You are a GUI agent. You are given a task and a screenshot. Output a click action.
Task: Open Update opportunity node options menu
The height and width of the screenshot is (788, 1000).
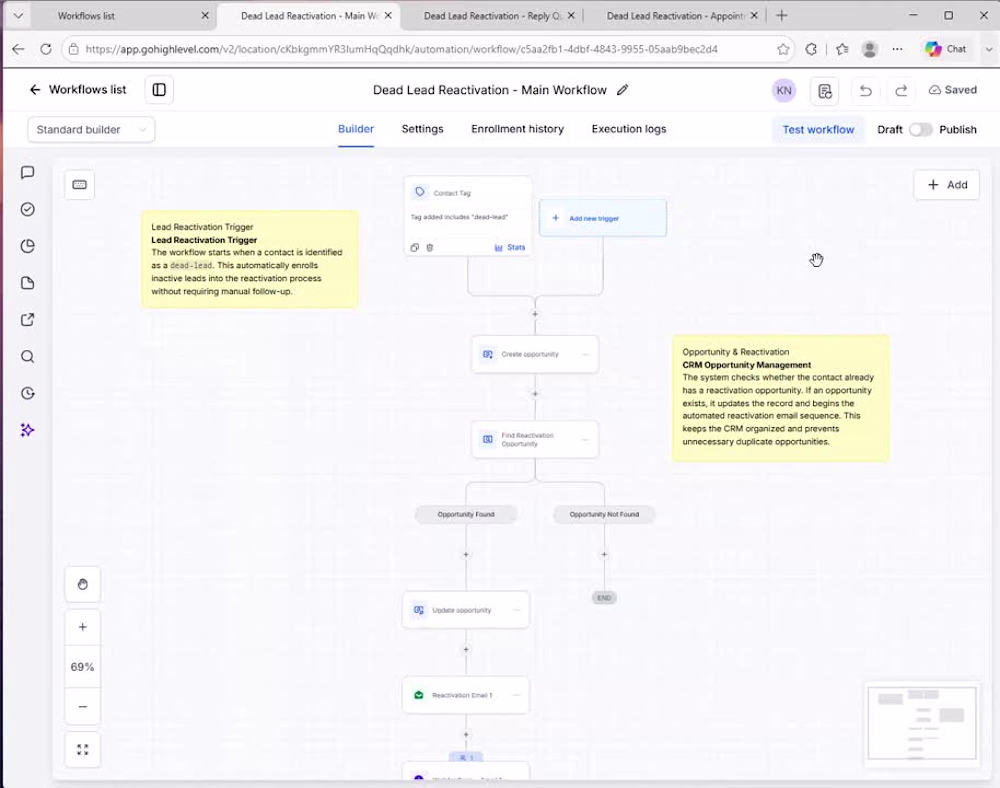[517, 610]
